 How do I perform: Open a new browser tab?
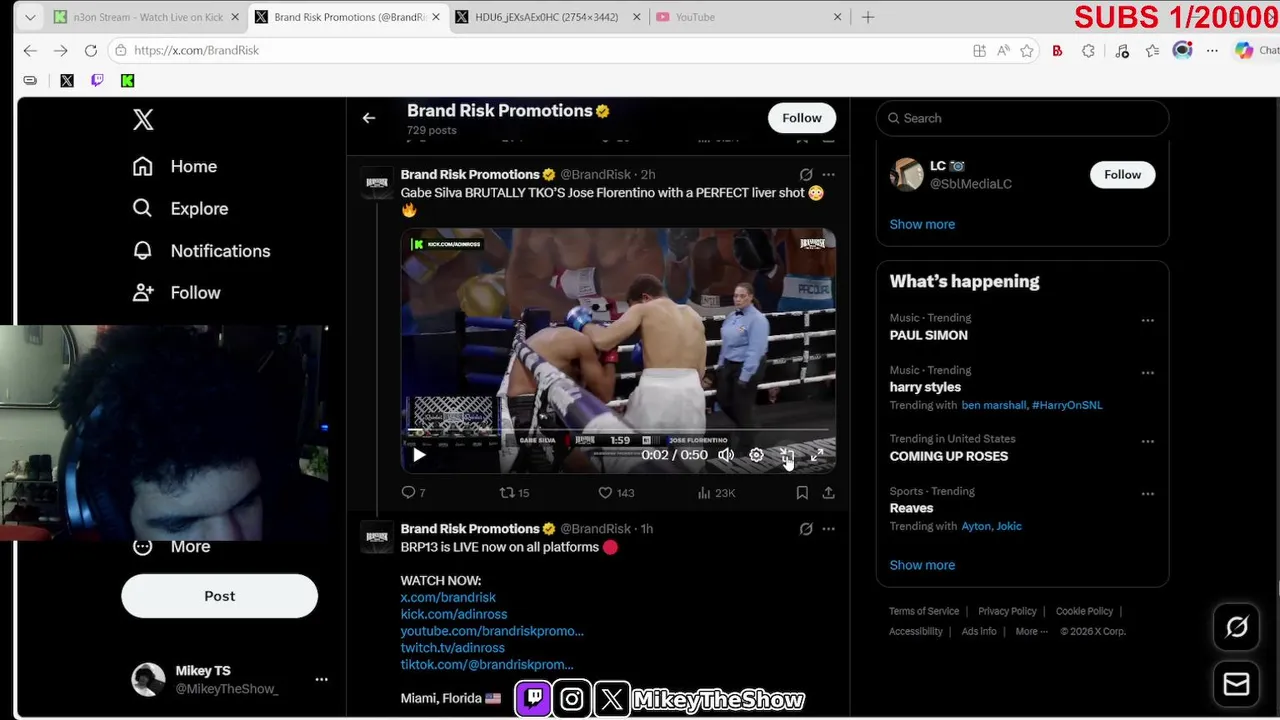pos(868,17)
